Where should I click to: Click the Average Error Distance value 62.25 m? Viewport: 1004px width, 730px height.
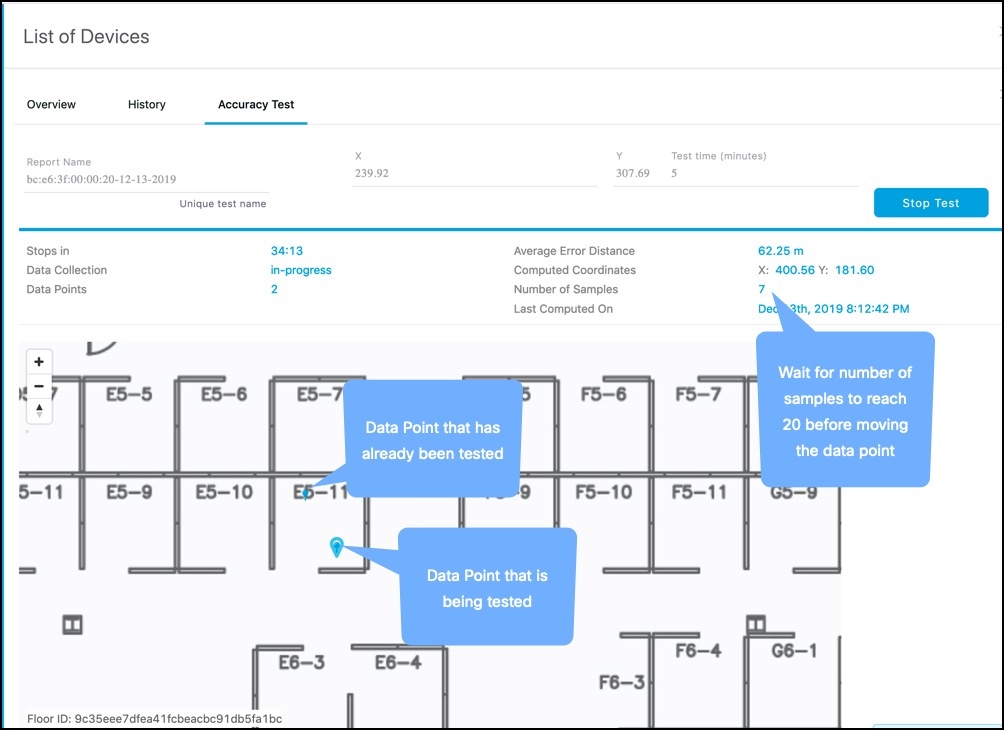click(780, 251)
